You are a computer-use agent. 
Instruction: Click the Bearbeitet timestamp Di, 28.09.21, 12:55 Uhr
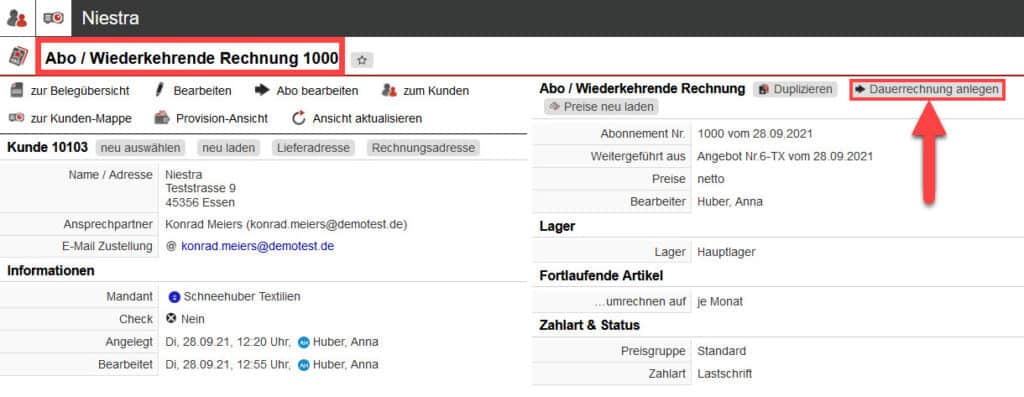point(229,365)
